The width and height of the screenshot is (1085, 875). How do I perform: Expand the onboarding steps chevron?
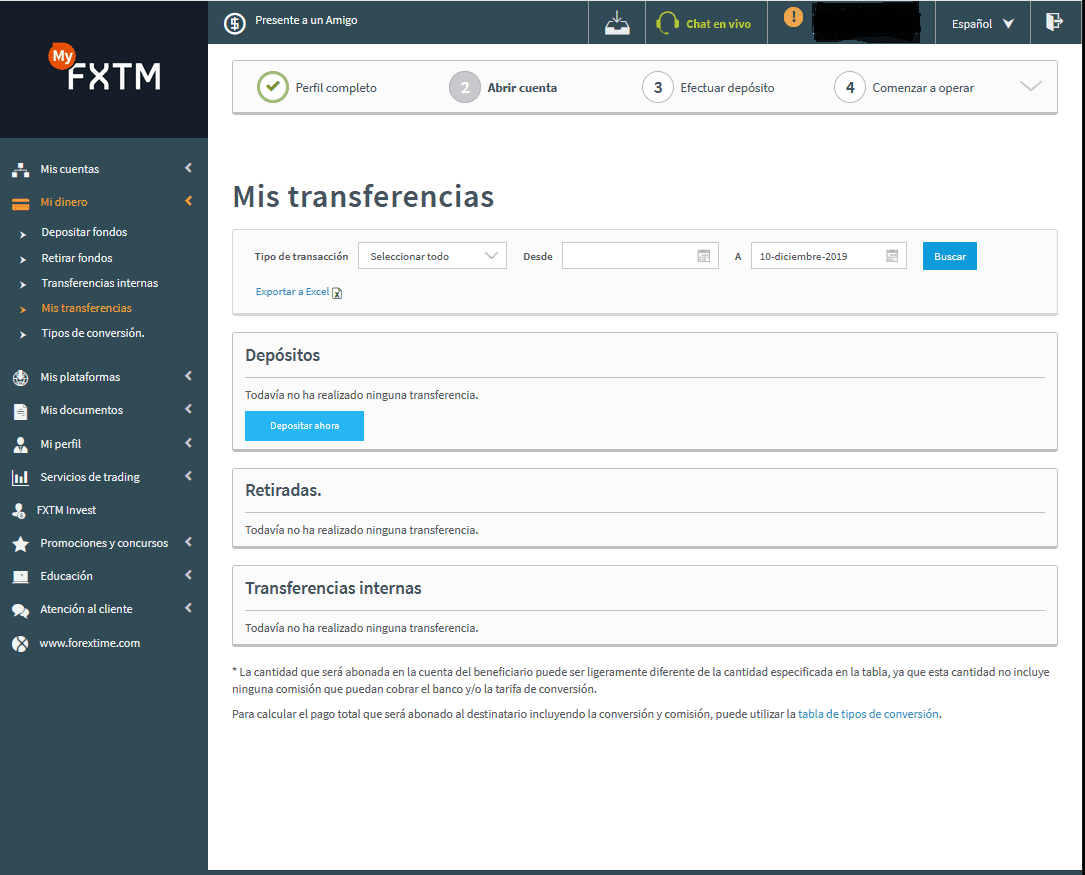[x=1030, y=87]
